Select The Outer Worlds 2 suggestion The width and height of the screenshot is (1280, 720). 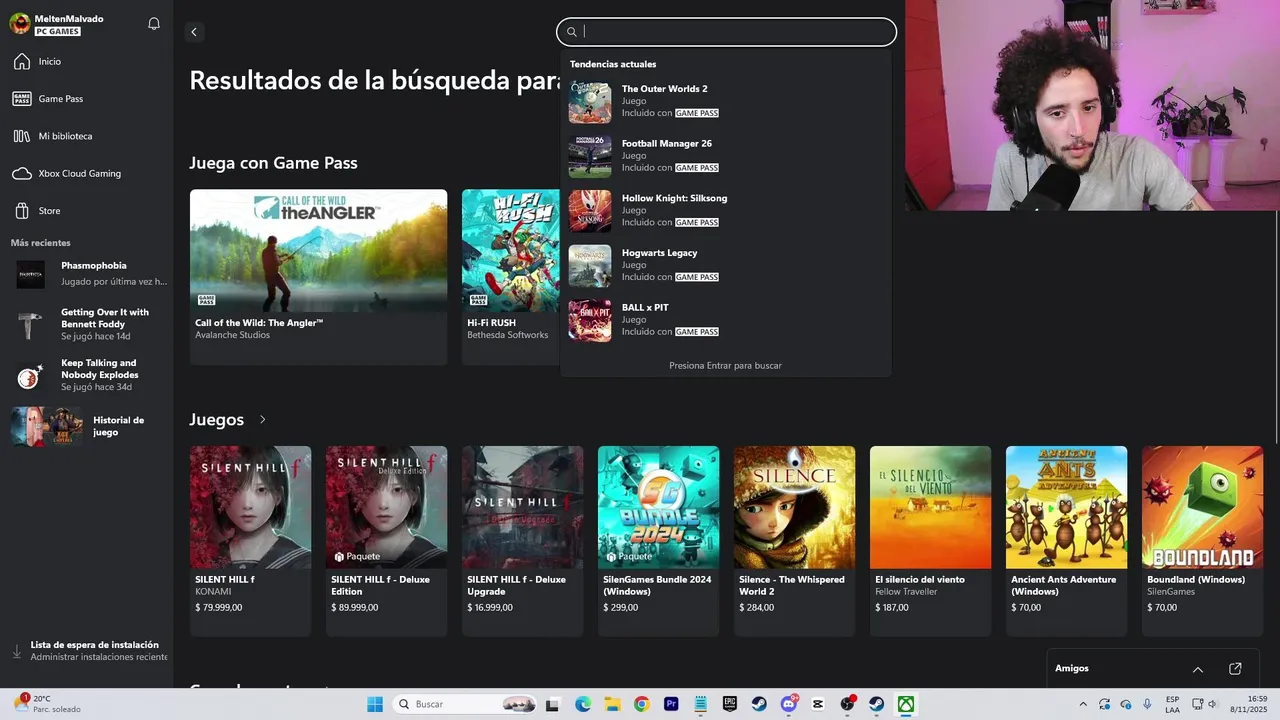725,102
